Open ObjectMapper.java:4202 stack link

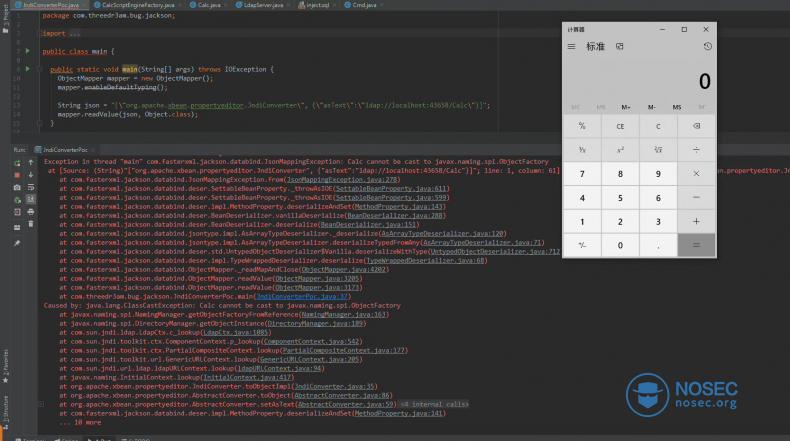344,269
